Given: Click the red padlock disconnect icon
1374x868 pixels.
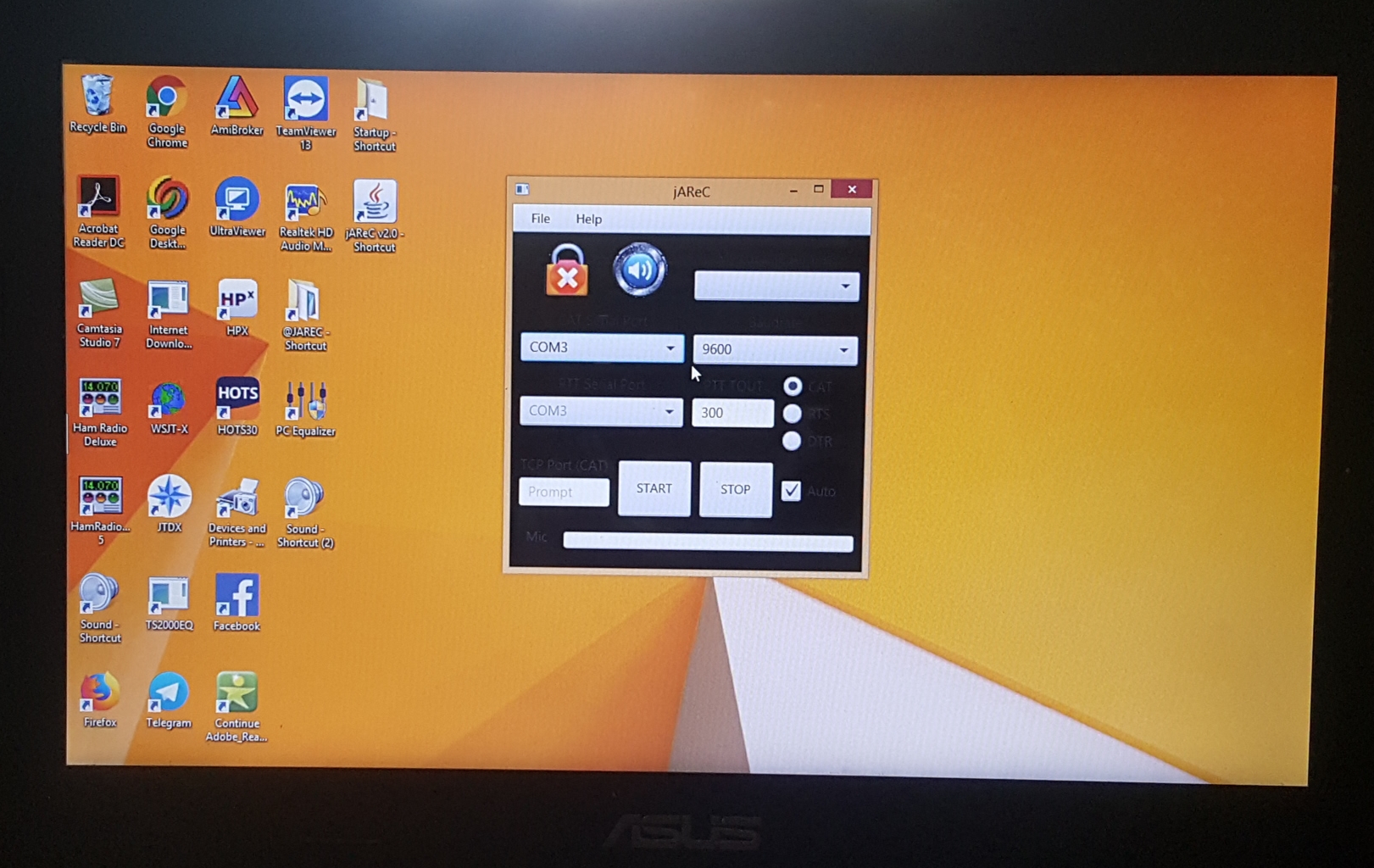Looking at the screenshot, I should [x=567, y=270].
